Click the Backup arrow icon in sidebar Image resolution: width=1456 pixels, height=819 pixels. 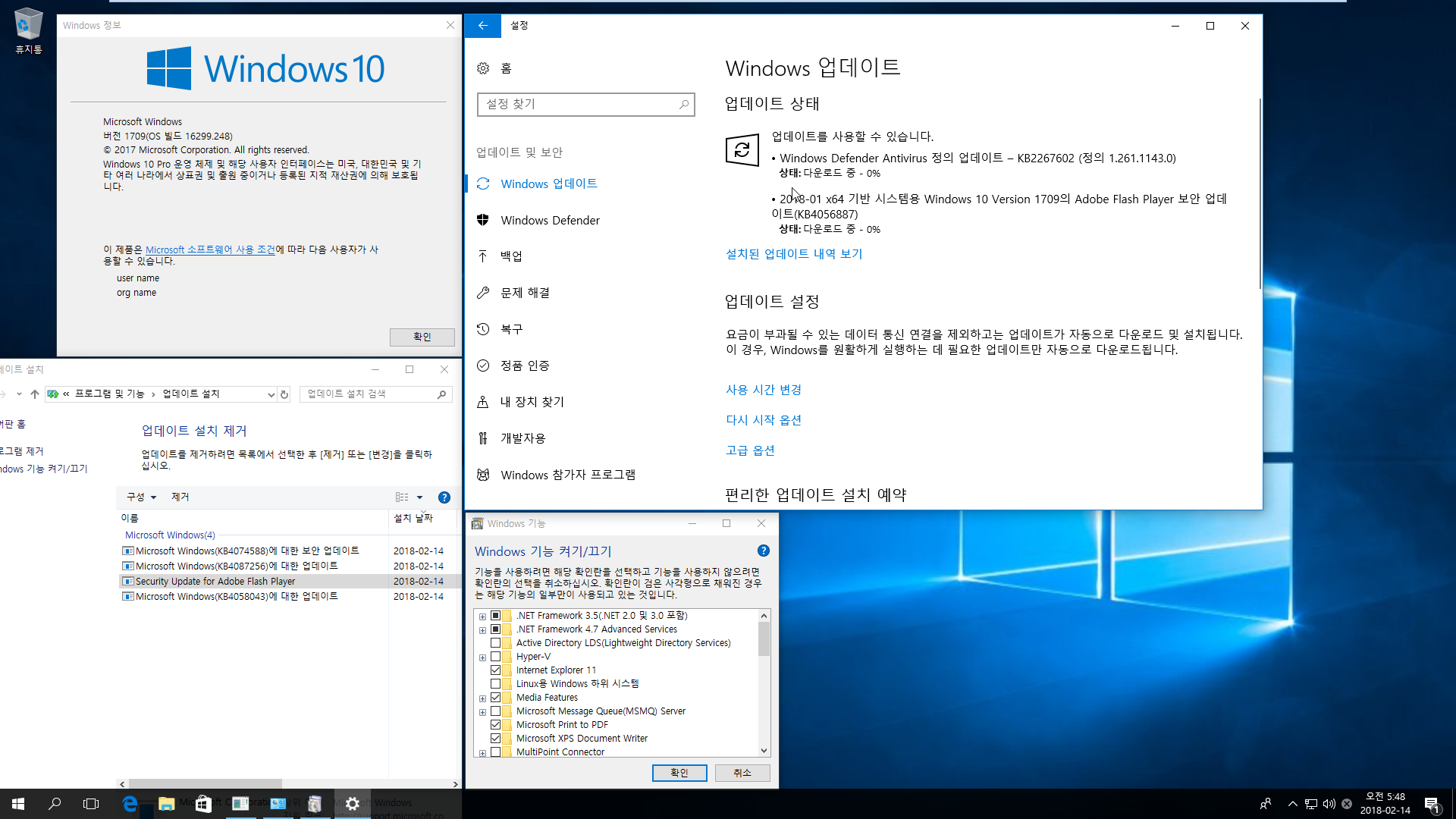point(483,256)
